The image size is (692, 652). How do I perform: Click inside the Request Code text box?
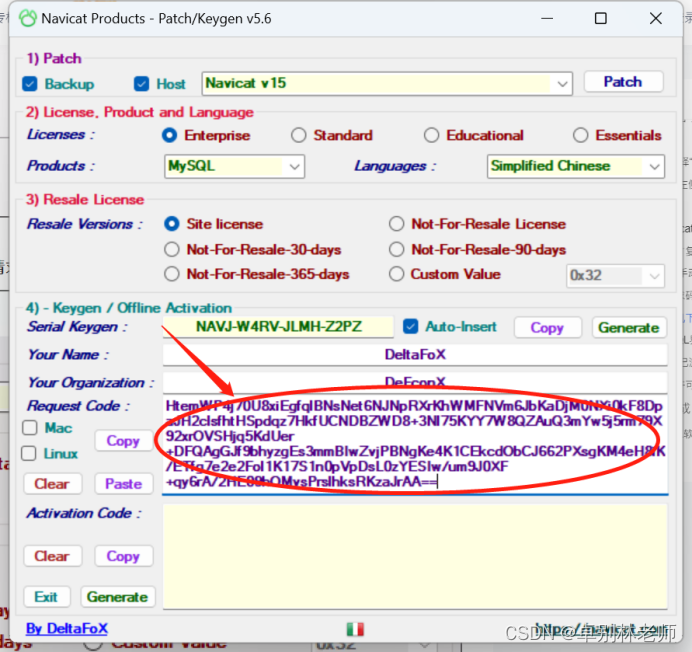[415, 444]
